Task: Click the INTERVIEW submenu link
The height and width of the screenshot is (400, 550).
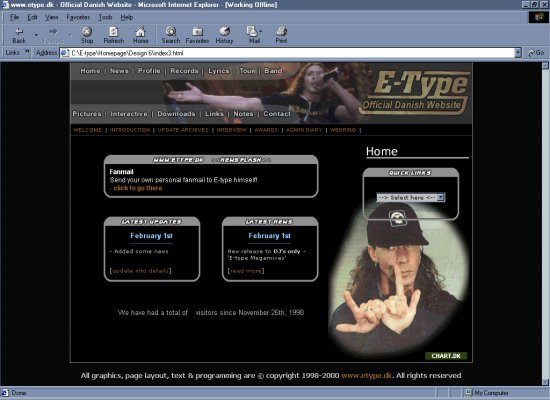Action: (232, 130)
